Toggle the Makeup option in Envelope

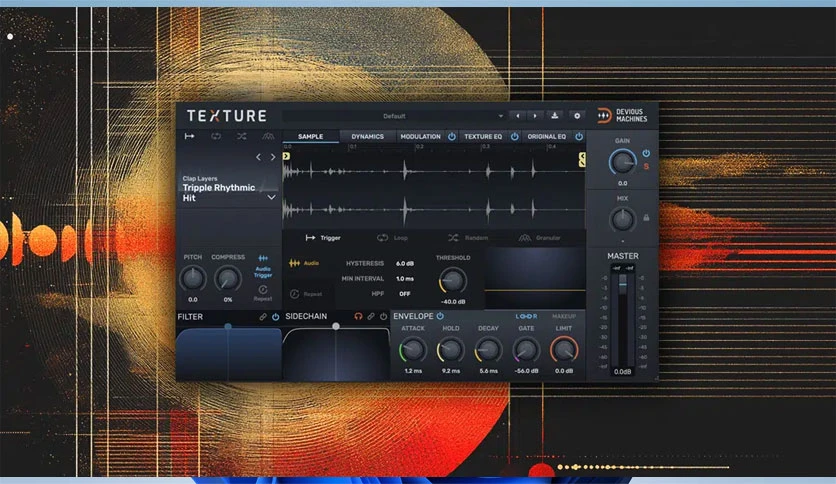pos(564,316)
